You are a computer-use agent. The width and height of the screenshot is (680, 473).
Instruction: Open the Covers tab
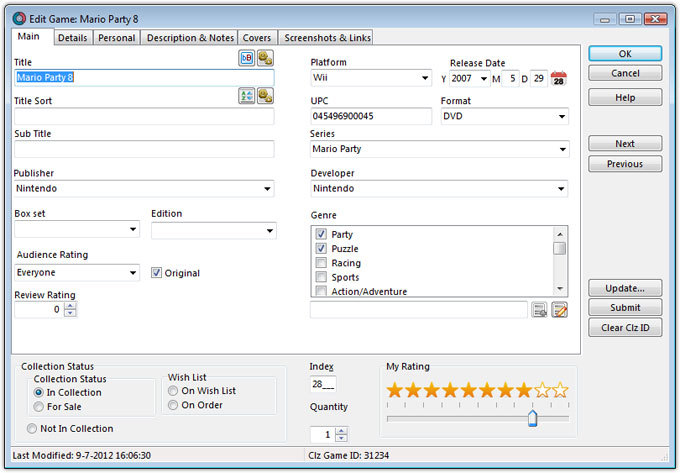coord(257,38)
